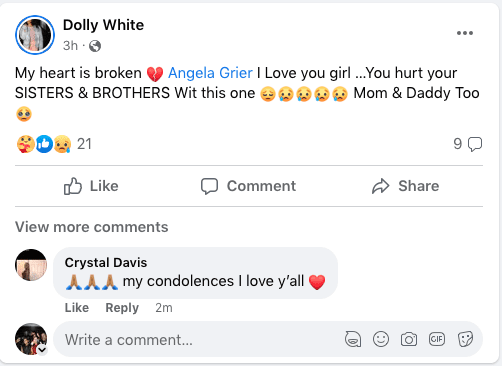Reply to Crystal Davis's comment
Image resolution: width=502 pixels, height=366 pixels.
tap(122, 308)
